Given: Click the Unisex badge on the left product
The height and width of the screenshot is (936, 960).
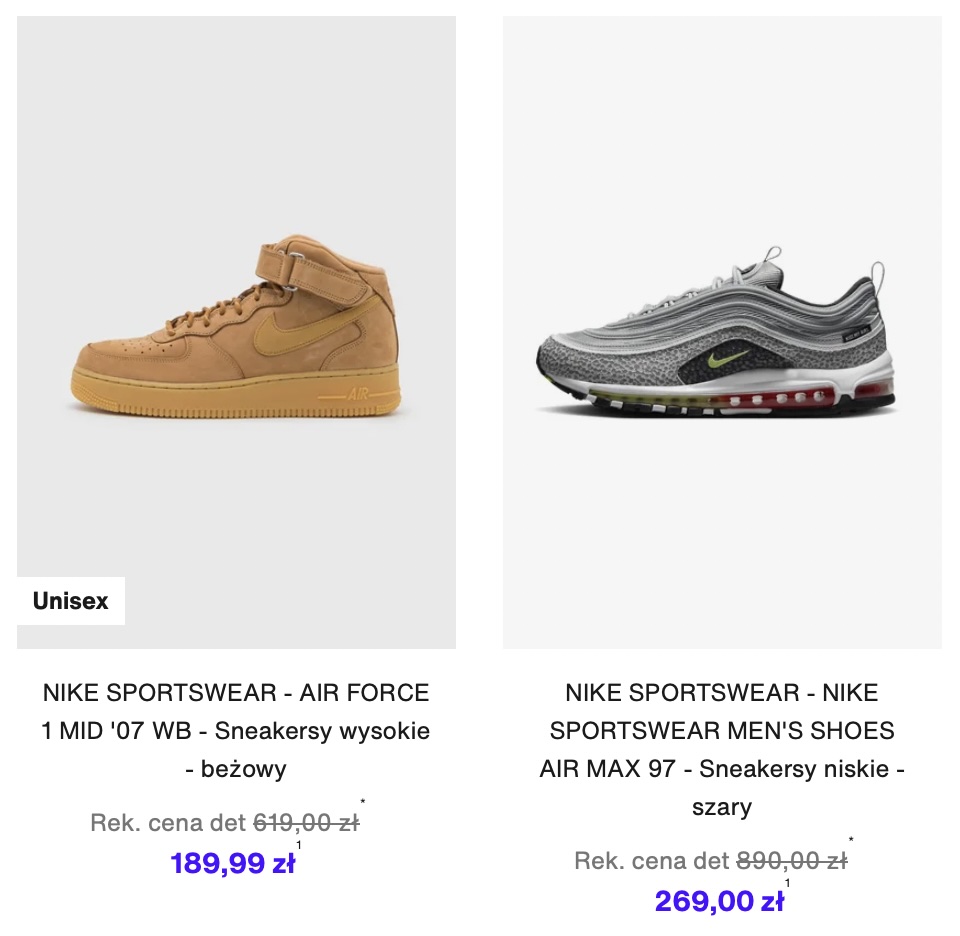Looking at the screenshot, I should pos(71,601).
